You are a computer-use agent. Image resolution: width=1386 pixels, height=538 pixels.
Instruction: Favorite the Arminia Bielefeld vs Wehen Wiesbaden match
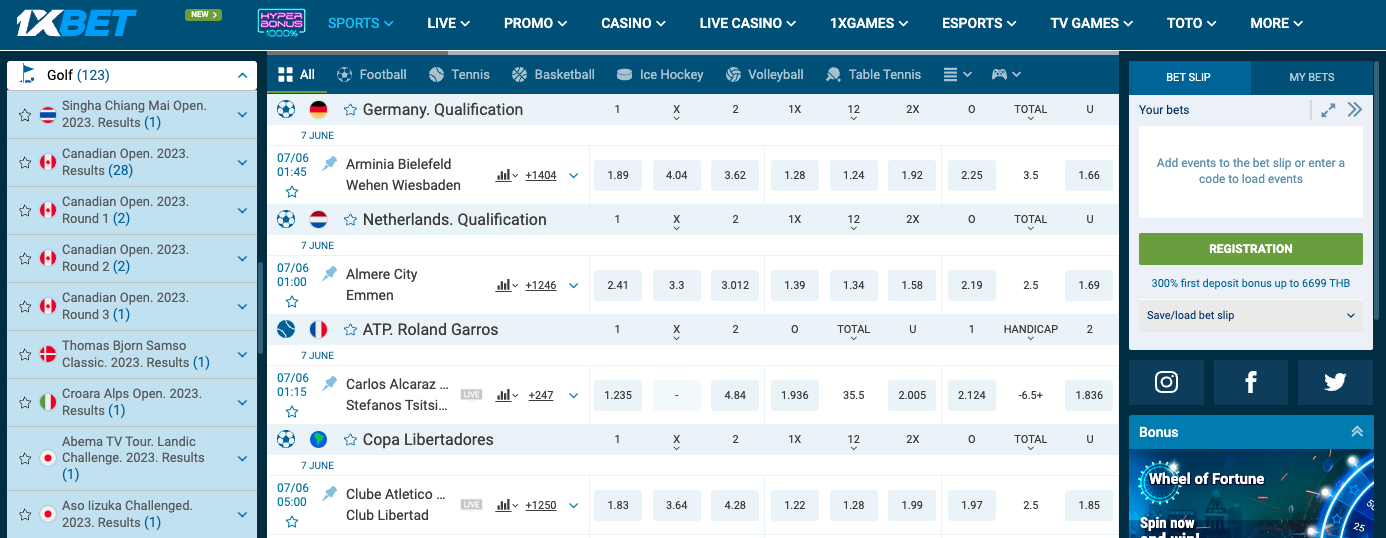click(x=292, y=192)
